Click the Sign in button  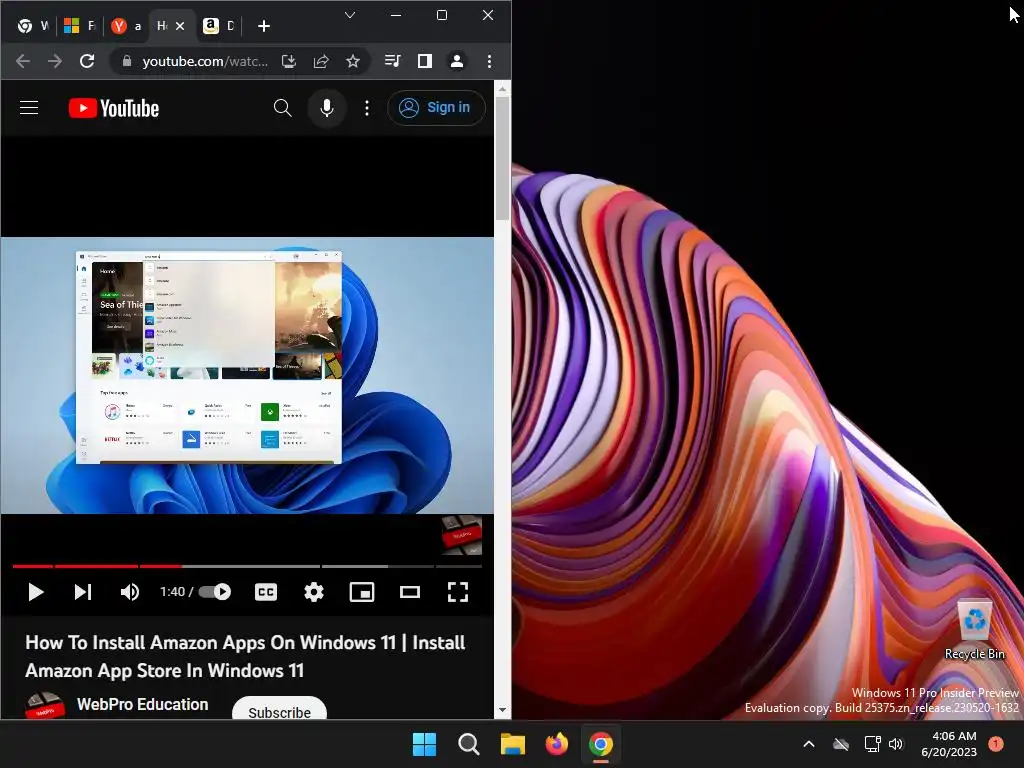[x=436, y=108]
